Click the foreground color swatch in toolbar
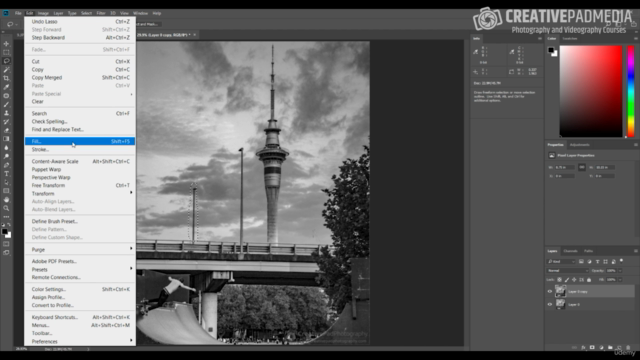The width and height of the screenshot is (640, 360). [x=4, y=231]
